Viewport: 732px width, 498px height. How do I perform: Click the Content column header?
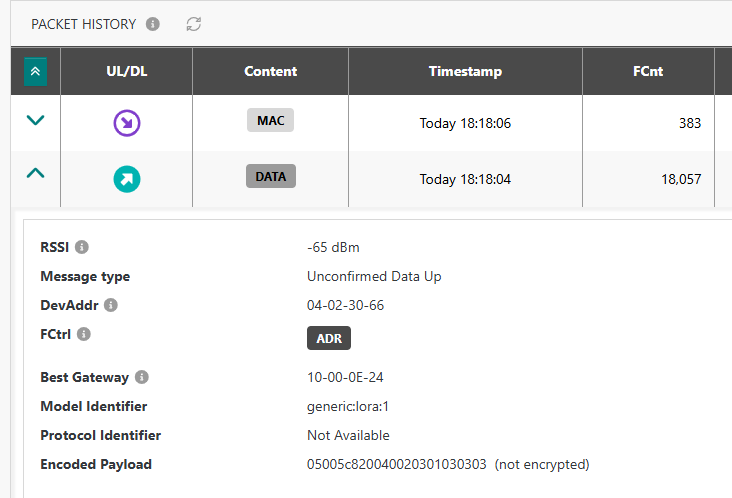(270, 71)
